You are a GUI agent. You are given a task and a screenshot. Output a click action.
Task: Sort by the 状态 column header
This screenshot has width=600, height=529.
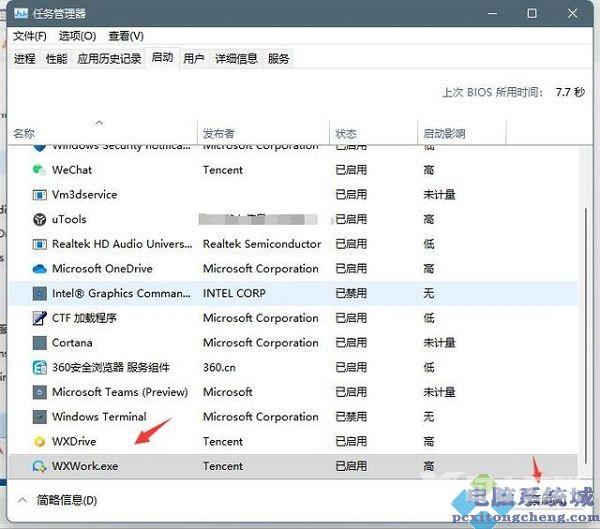pyautogui.click(x=373, y=132)
